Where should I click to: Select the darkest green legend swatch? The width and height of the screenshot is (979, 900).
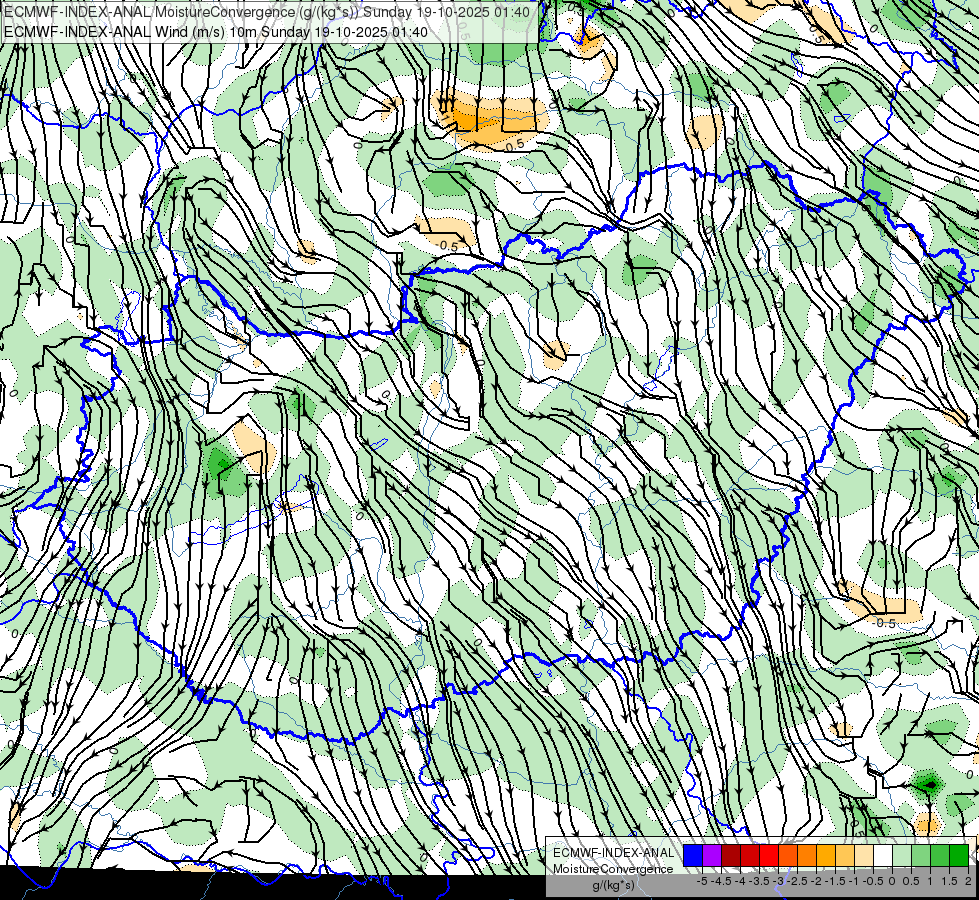[x=959, y=855]
